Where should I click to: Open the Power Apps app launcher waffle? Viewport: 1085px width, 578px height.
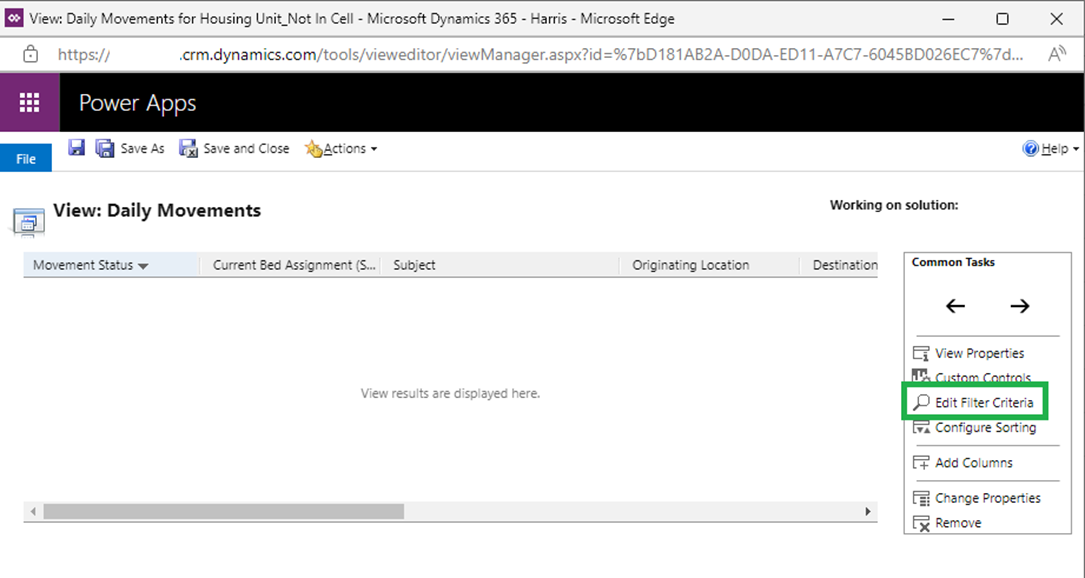coord(29,102)
